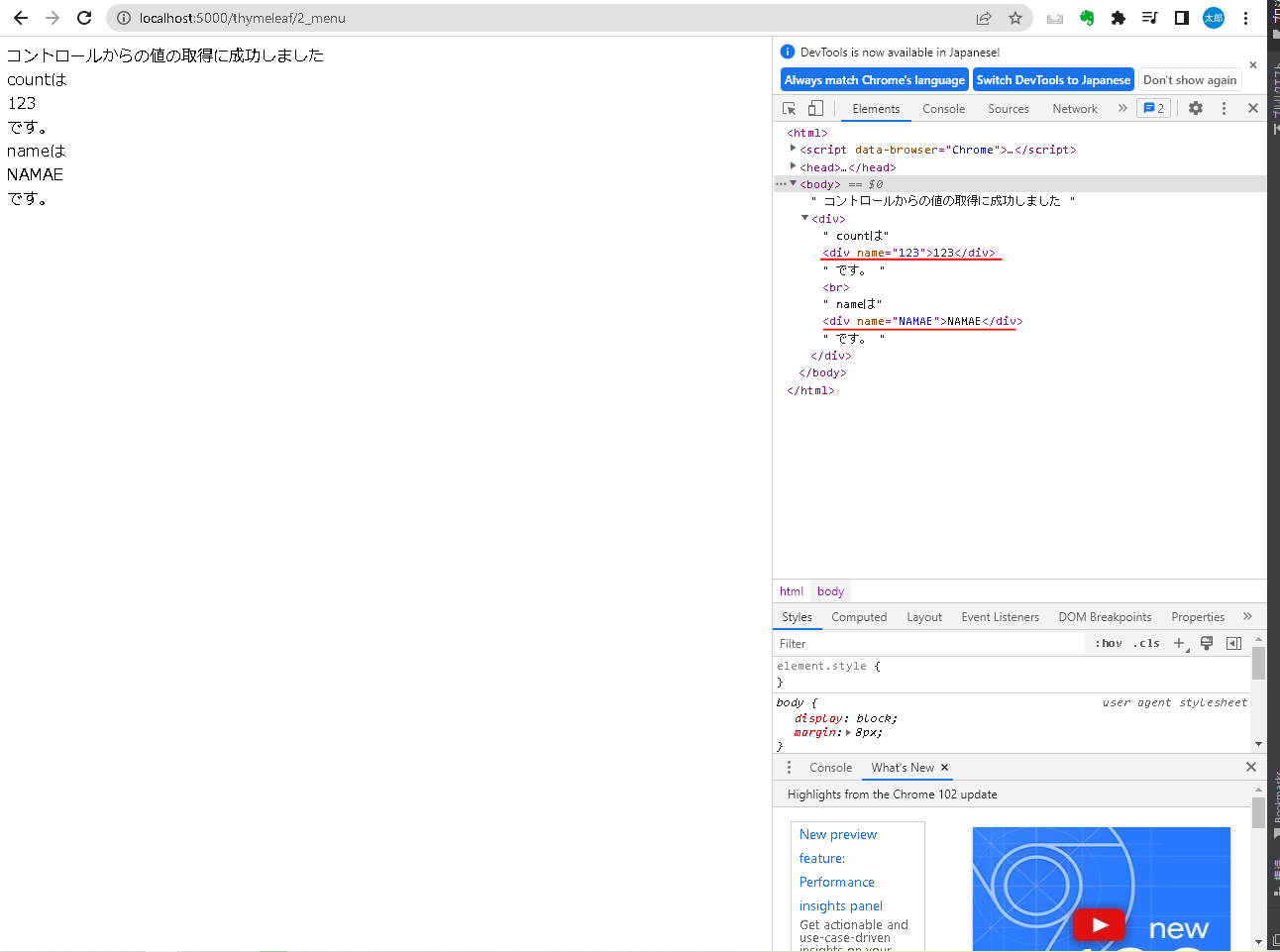The image size is (1280, 952).
Task: Click the bookmark star in the address bar
Action: tap(1014, 18)
